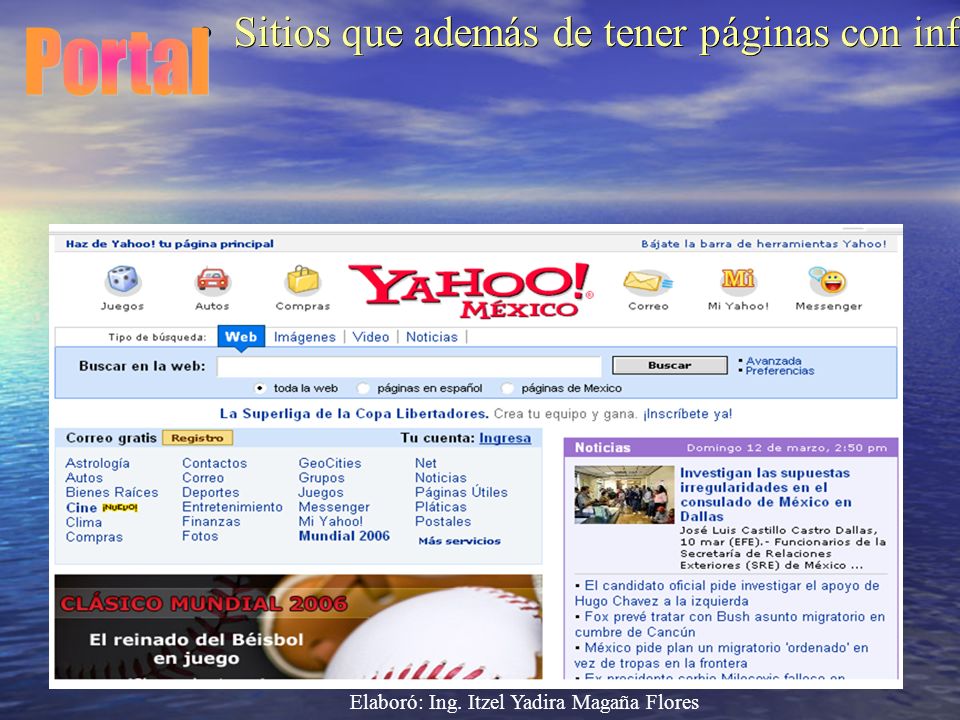
Task: Open news link about plan migratorio 'ordenado'
Action: click(721, 656)
